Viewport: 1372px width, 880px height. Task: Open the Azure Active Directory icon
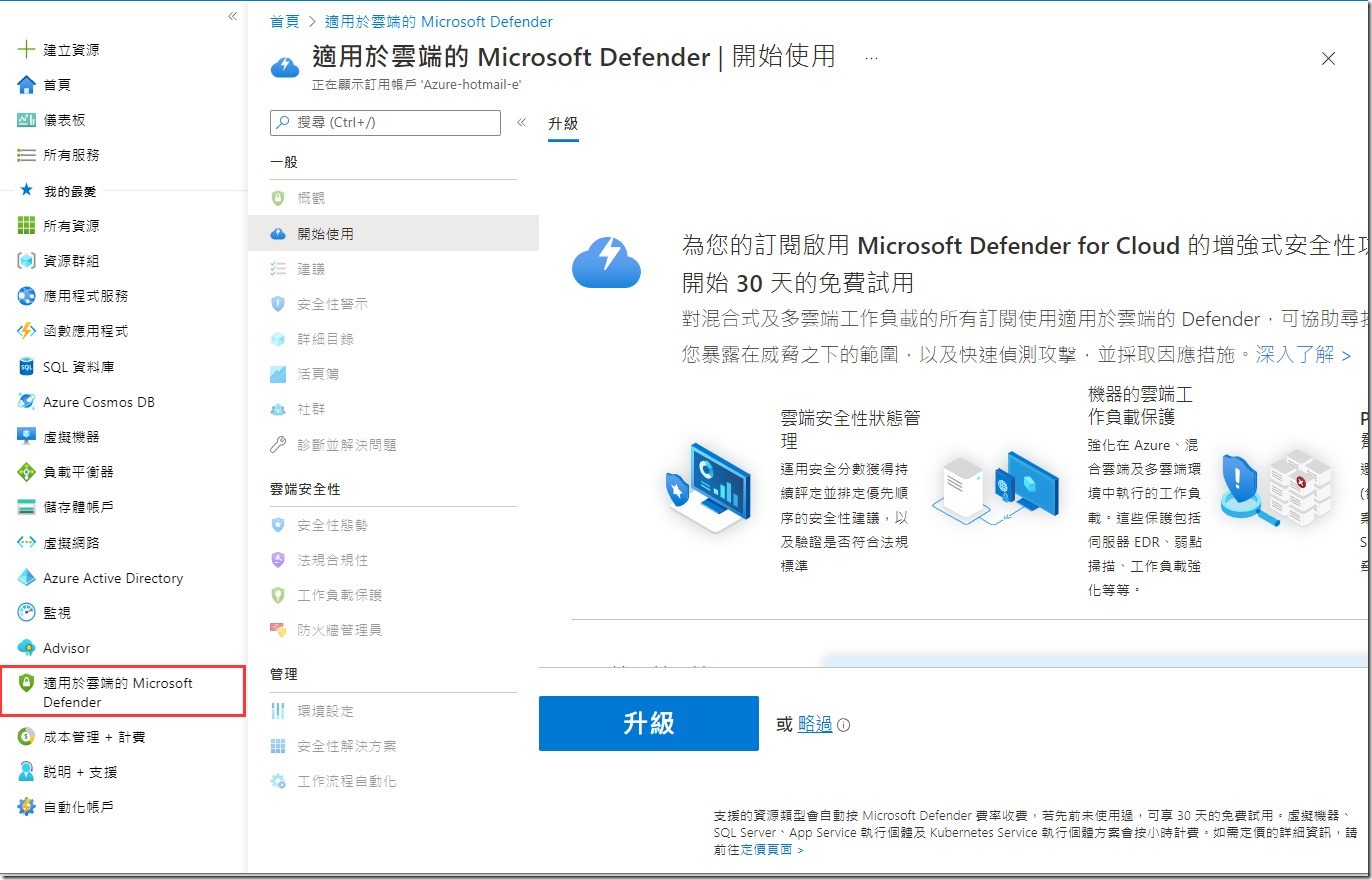click(x=27, y=578)
